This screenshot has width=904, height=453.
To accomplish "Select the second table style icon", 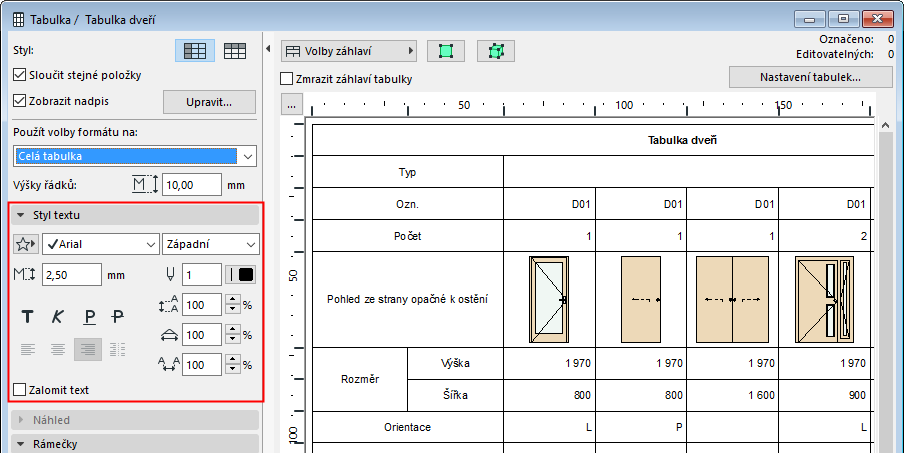I will (235, 50).
